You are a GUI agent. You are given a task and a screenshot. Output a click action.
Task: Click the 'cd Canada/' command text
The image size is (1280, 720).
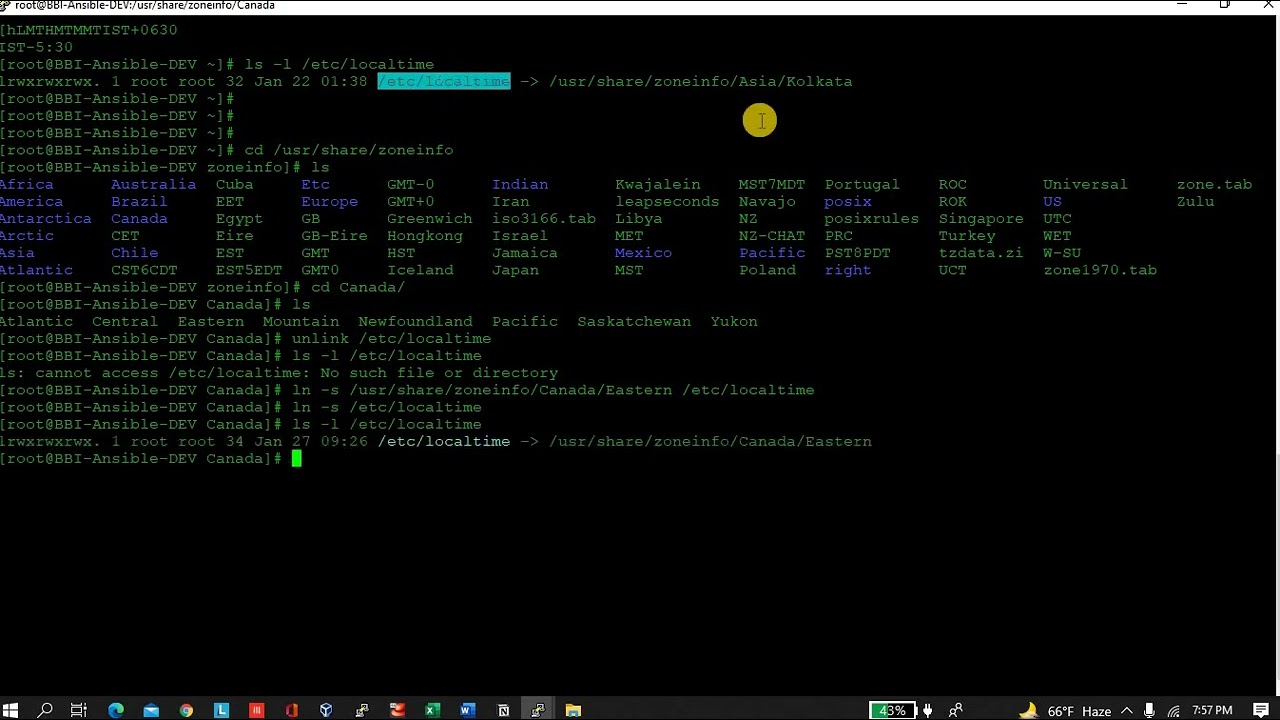click(358, 287)
